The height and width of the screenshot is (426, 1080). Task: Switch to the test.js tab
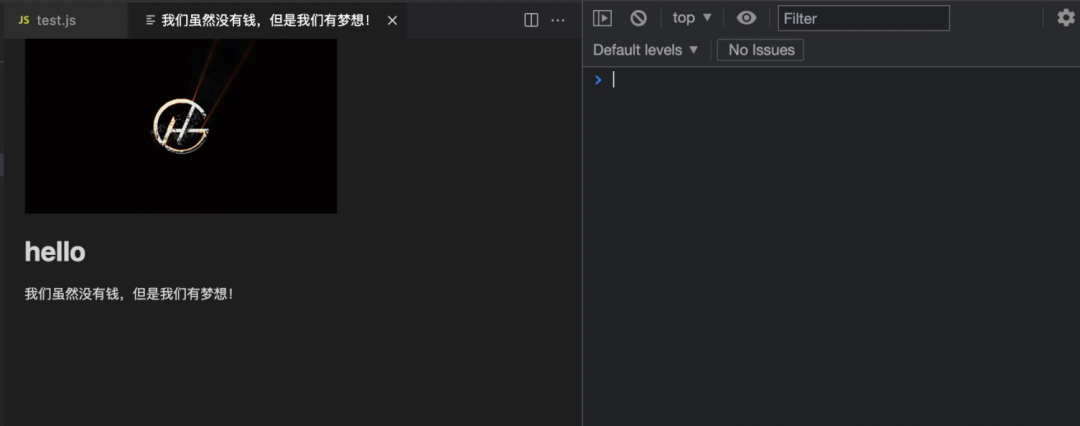point(65,21)
